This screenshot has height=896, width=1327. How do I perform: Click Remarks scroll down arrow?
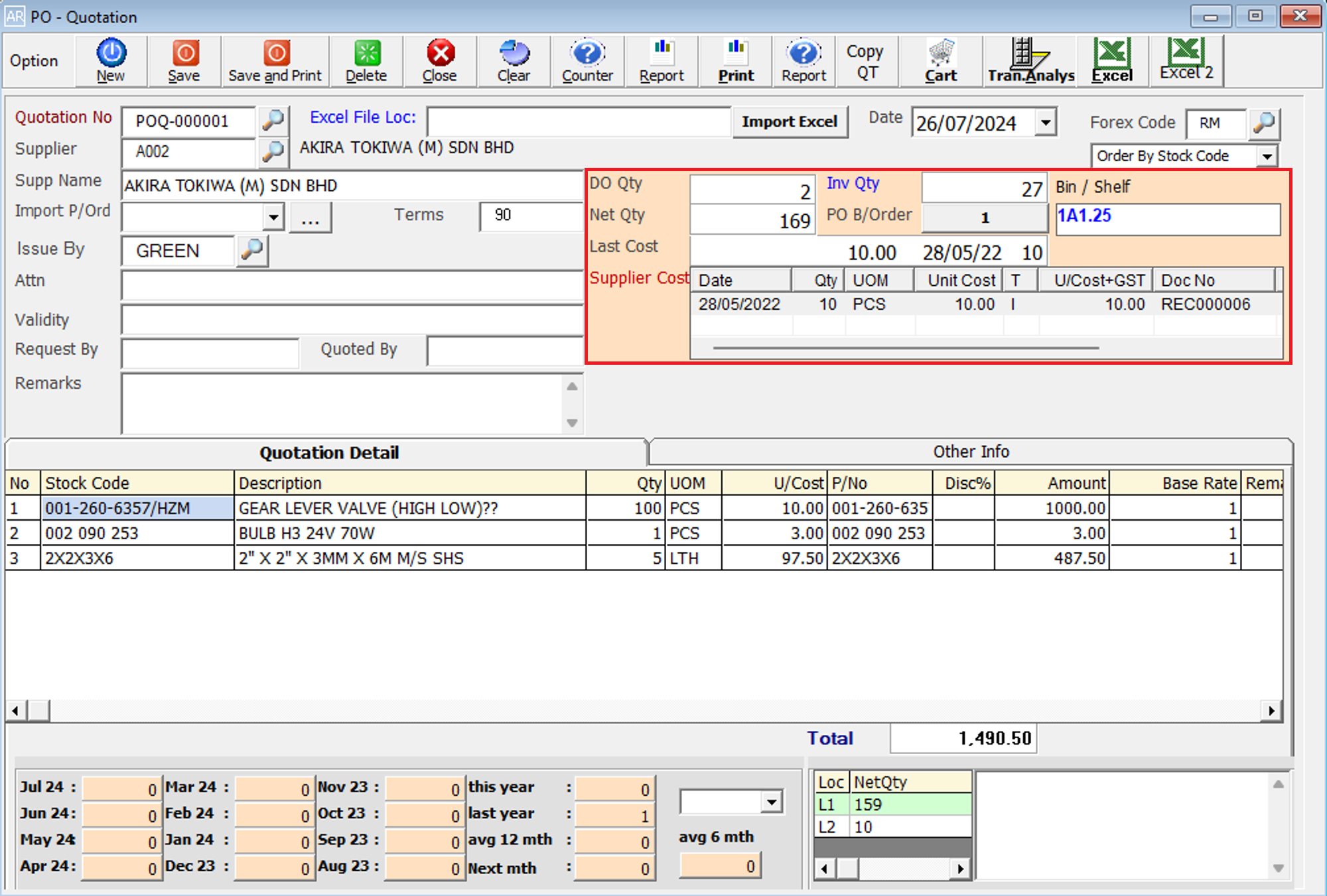(x=572, y=423)
